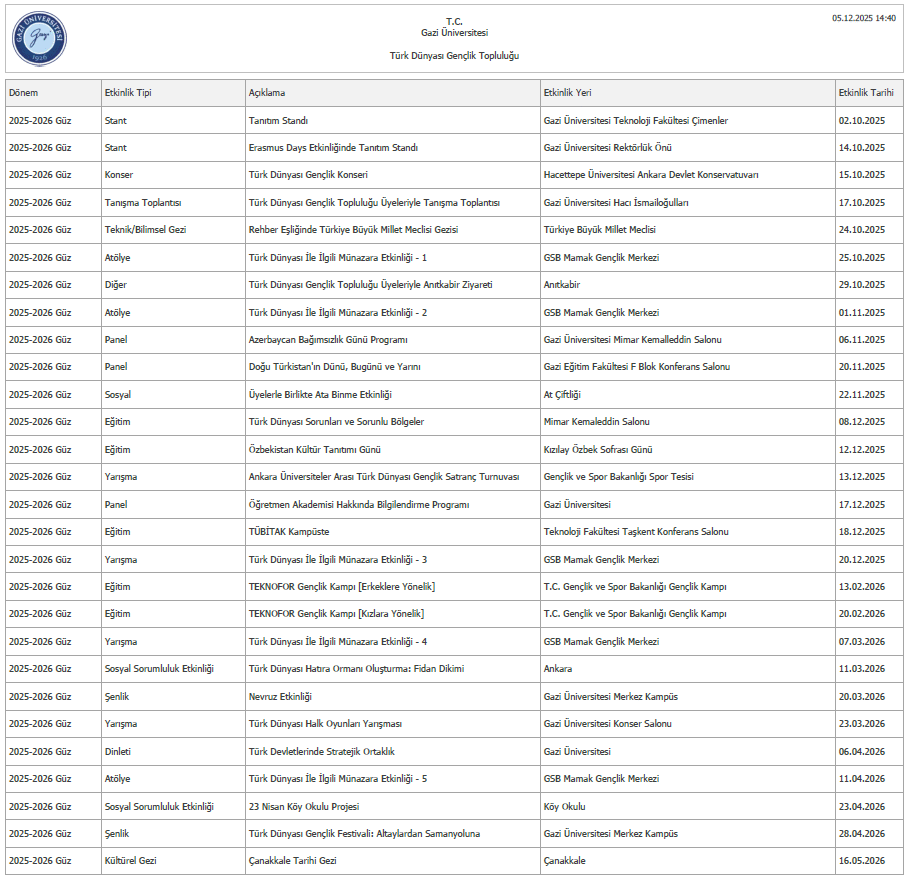Click the Etkinlik Yeri column header
This screenshot has width=907, height=878.
point(567,93)
